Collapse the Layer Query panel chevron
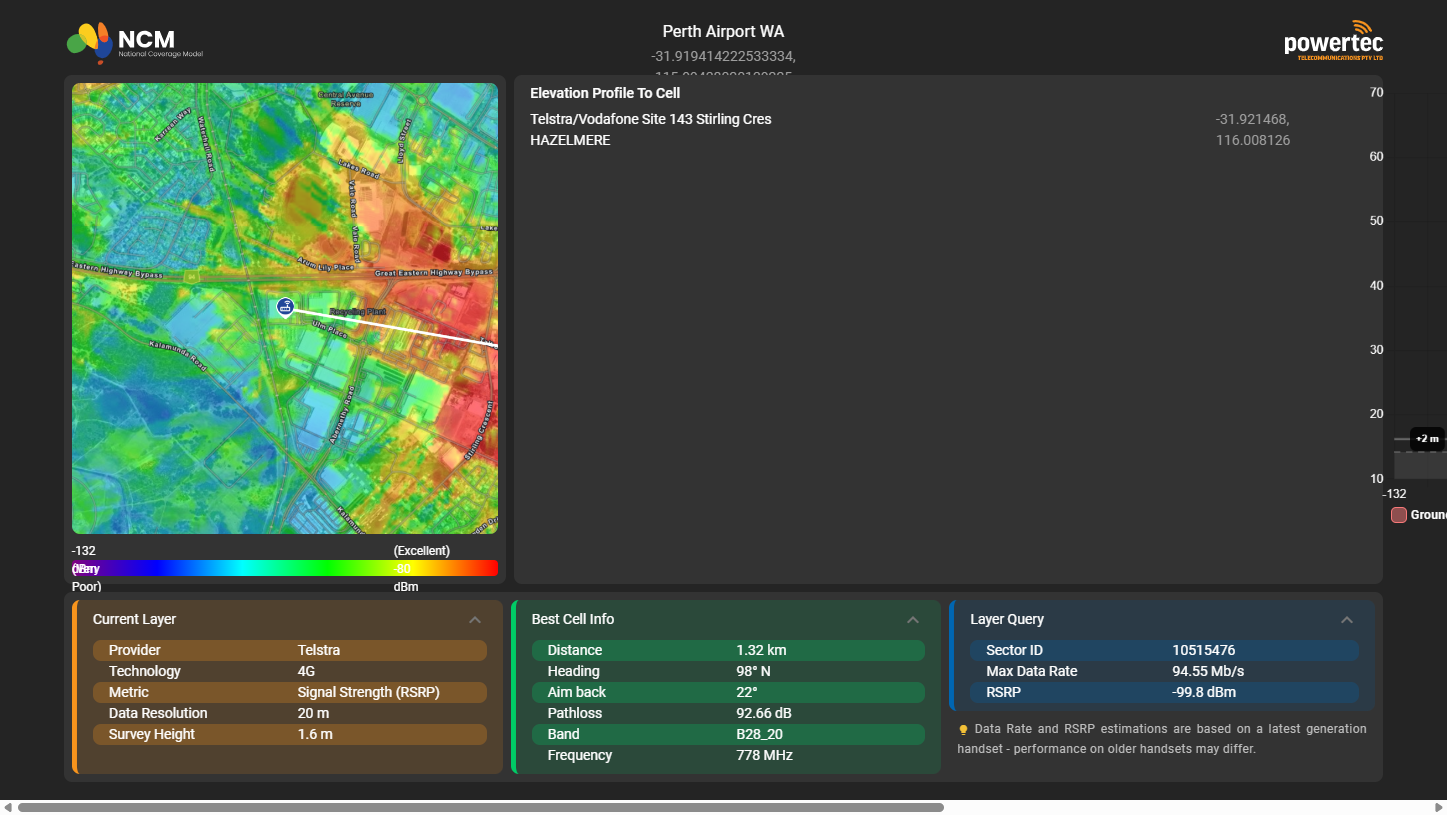Screen dimensions: 1447x815 pos(1347,620)
